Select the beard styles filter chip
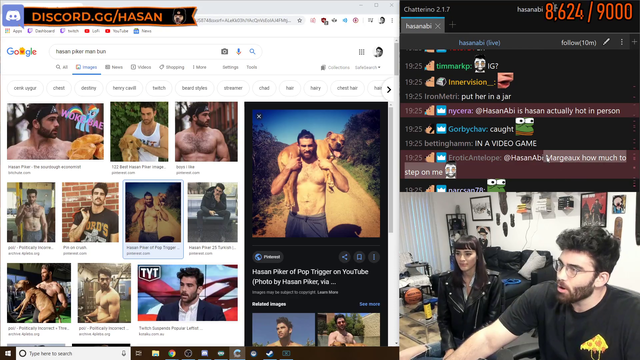Image resolution: width=640 pixels, height=360 pixels. 194,88
